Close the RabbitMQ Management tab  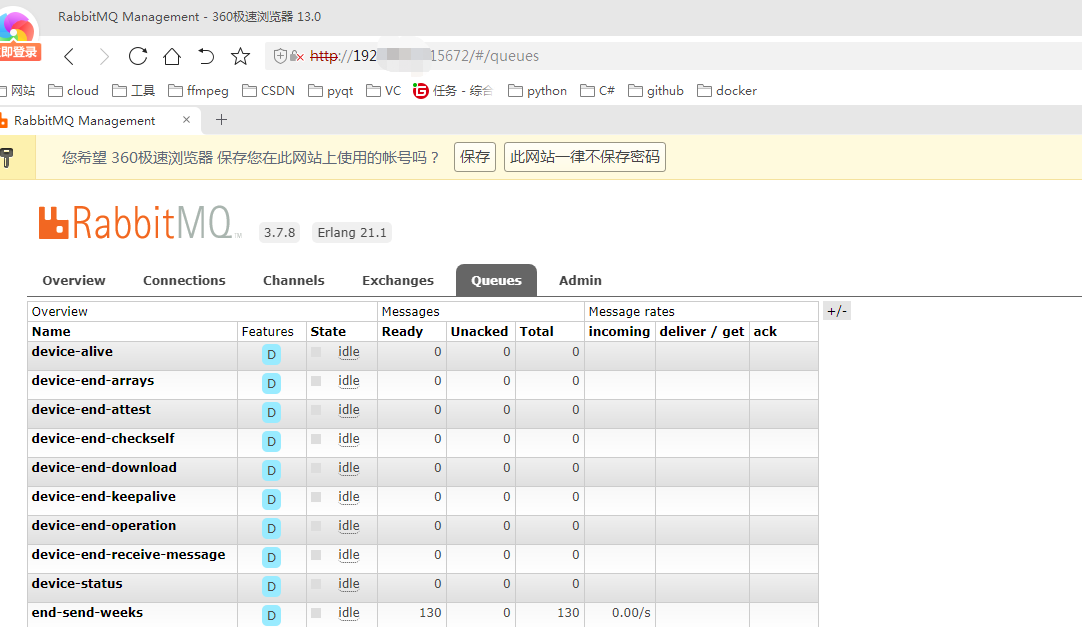pos(186,120)
